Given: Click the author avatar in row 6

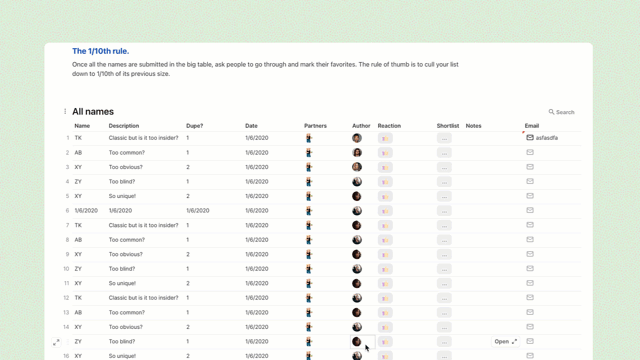Looking at the screenshot, I should (357, 211).
